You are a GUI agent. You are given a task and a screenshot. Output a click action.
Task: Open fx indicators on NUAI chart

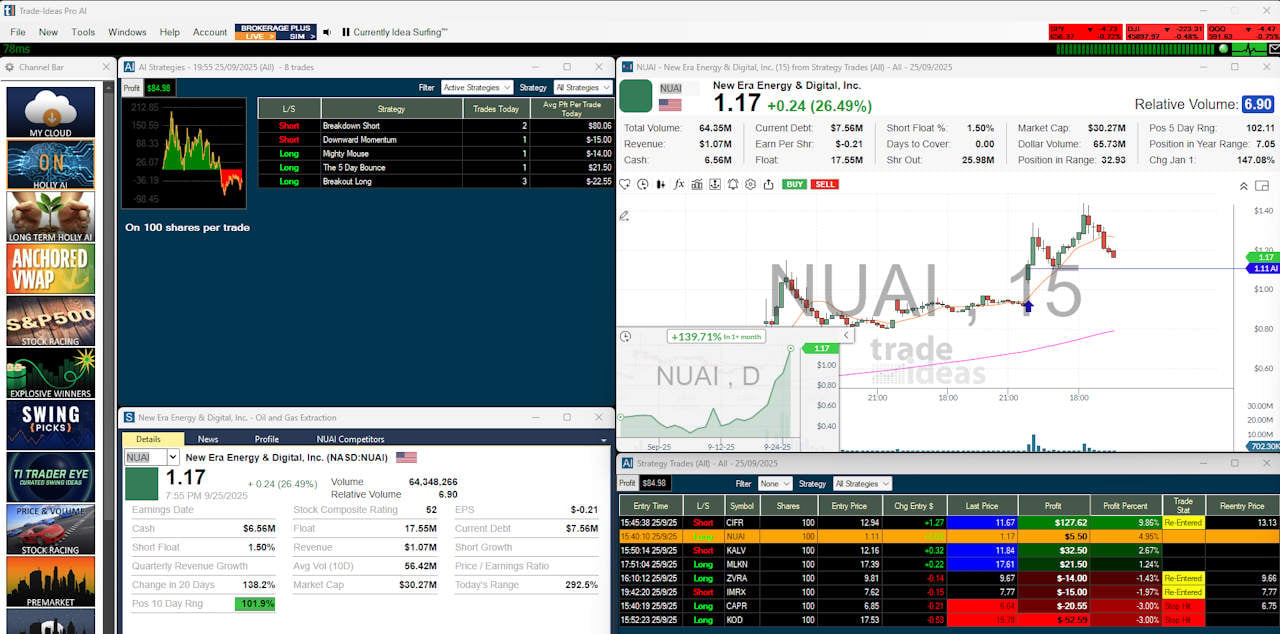[x=679, y=184]
